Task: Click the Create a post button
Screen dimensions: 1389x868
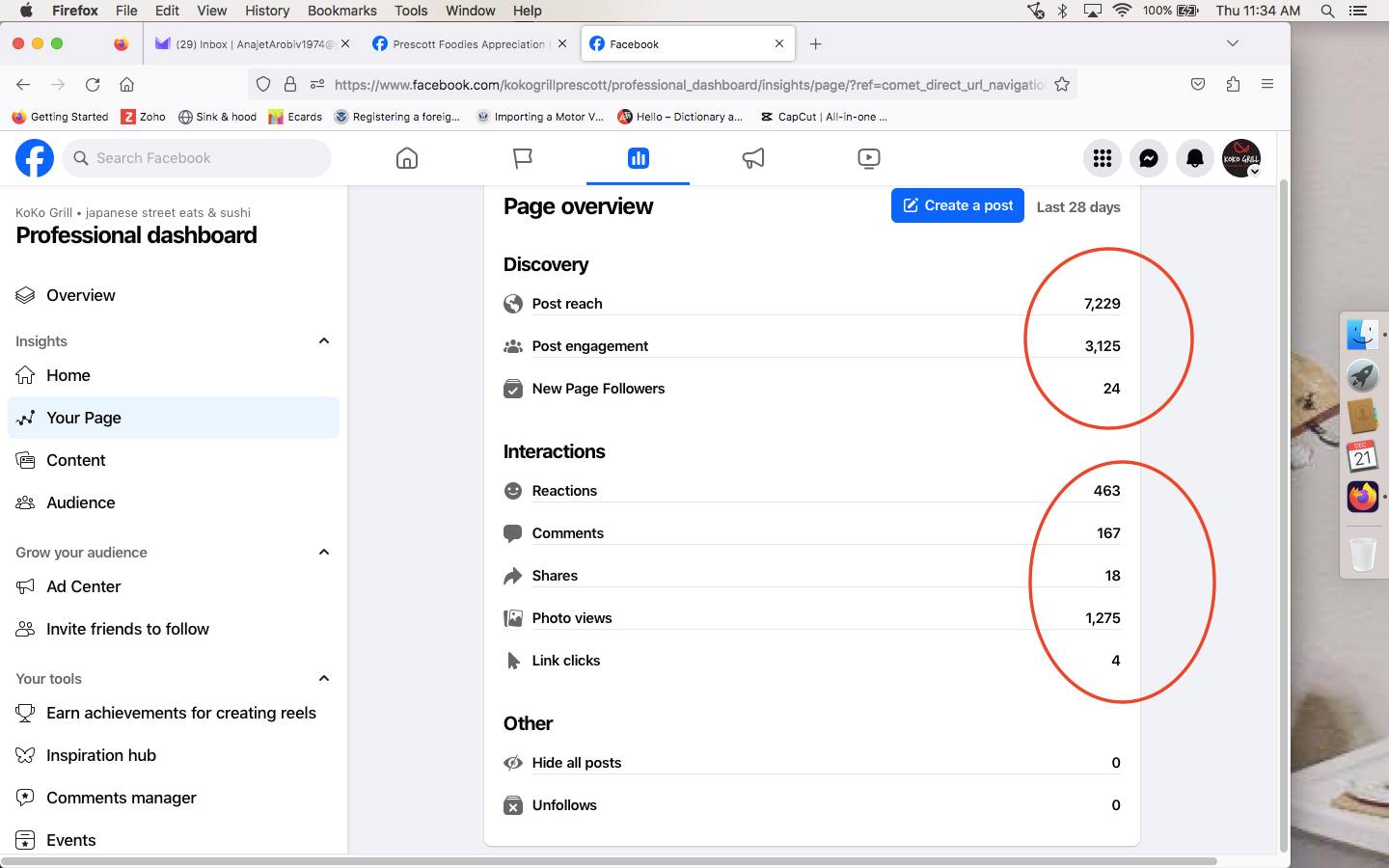Action: [958, 205]
